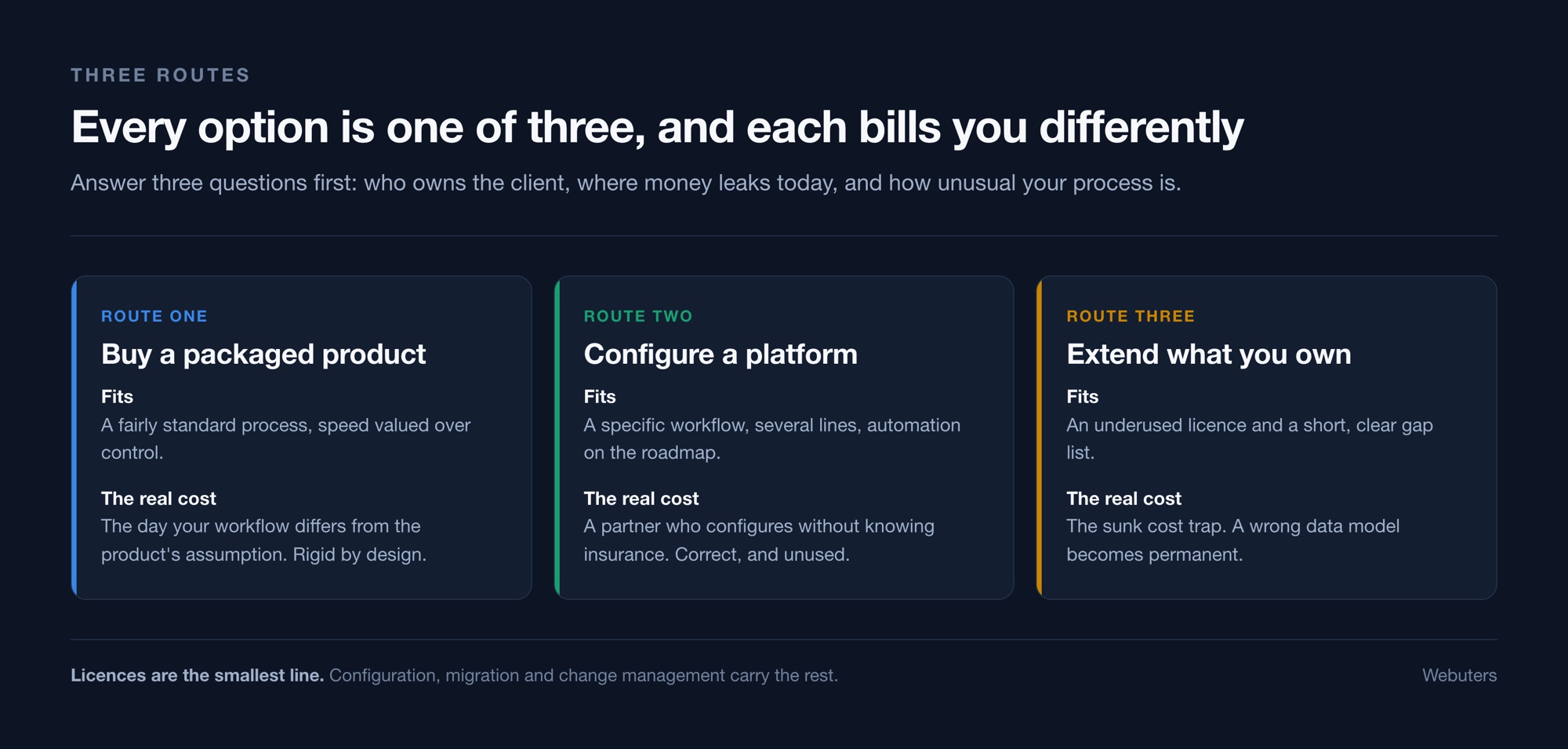Click The real cost heading under Route One
The height and width of the screenshot is (749, 1568).
158,499
